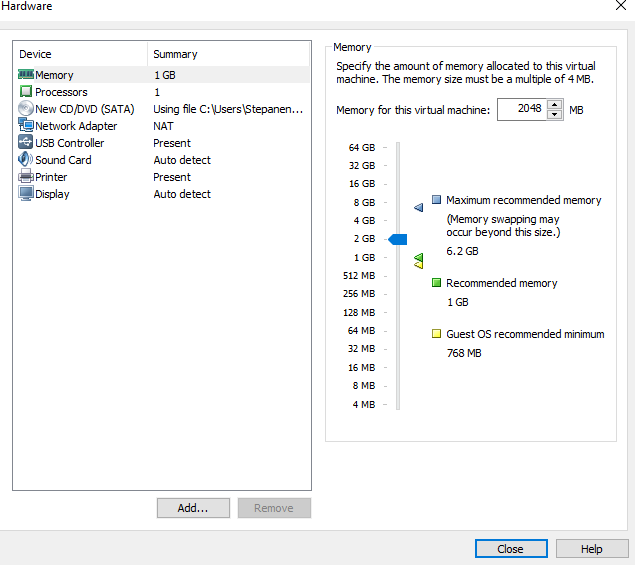This screenshot has height=565, width=635.
Task: Select the Printer row label
Action: coord(51,177)
